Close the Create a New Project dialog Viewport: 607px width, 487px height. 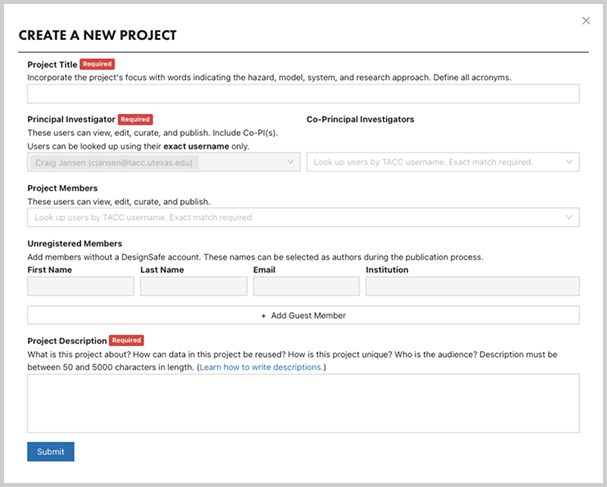pyautogui.click(x=586, y=20)
